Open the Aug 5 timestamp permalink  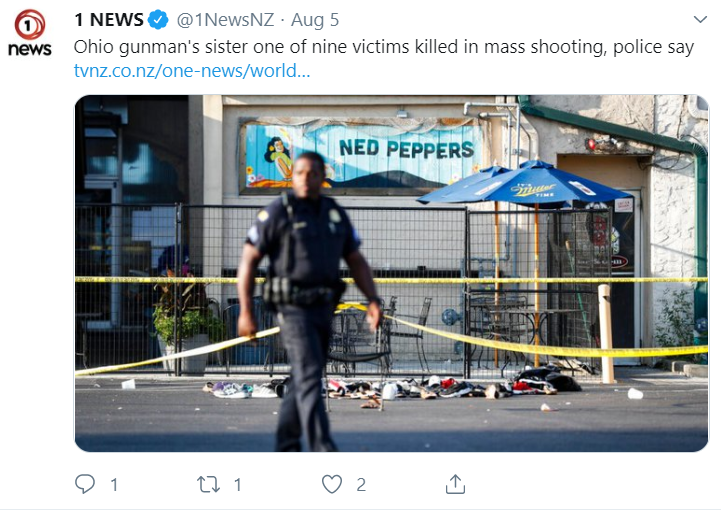(315, 20)
